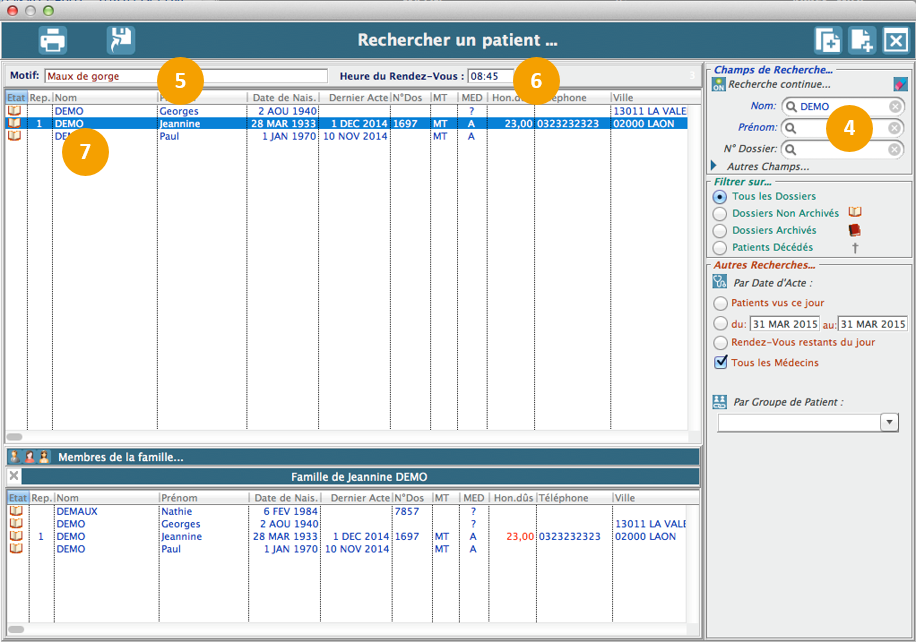Select the Patients Décédés filter option

pos(720,247)
